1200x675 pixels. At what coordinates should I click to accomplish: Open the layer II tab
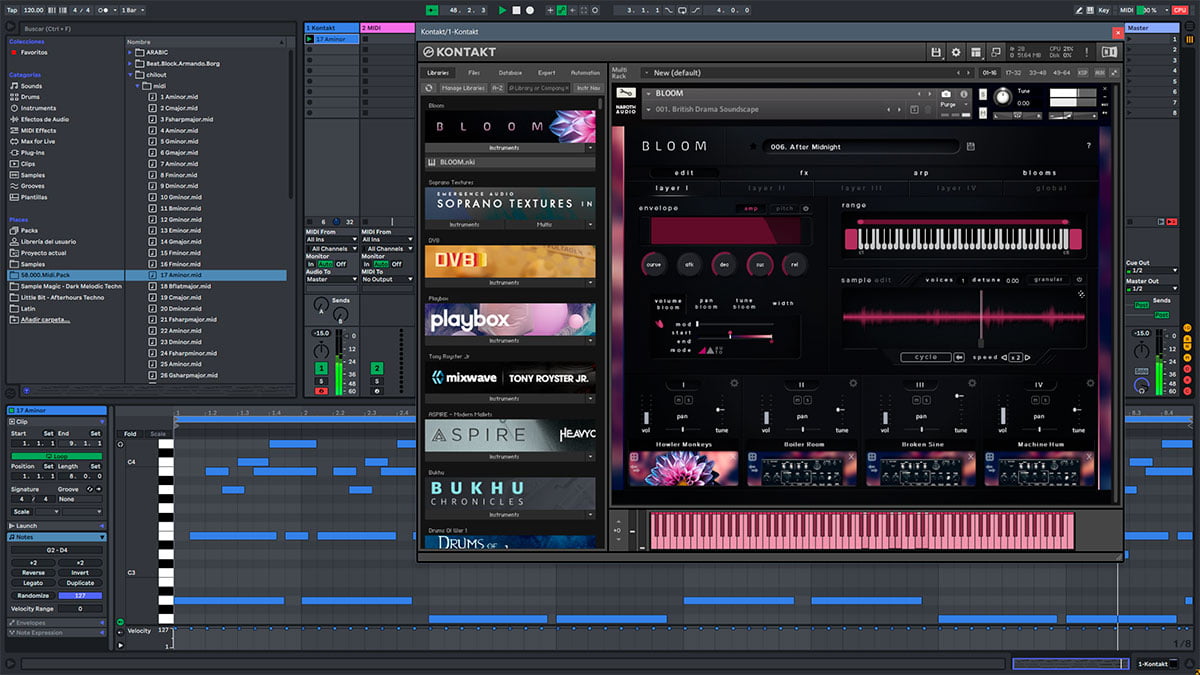(x=767, y=188)
